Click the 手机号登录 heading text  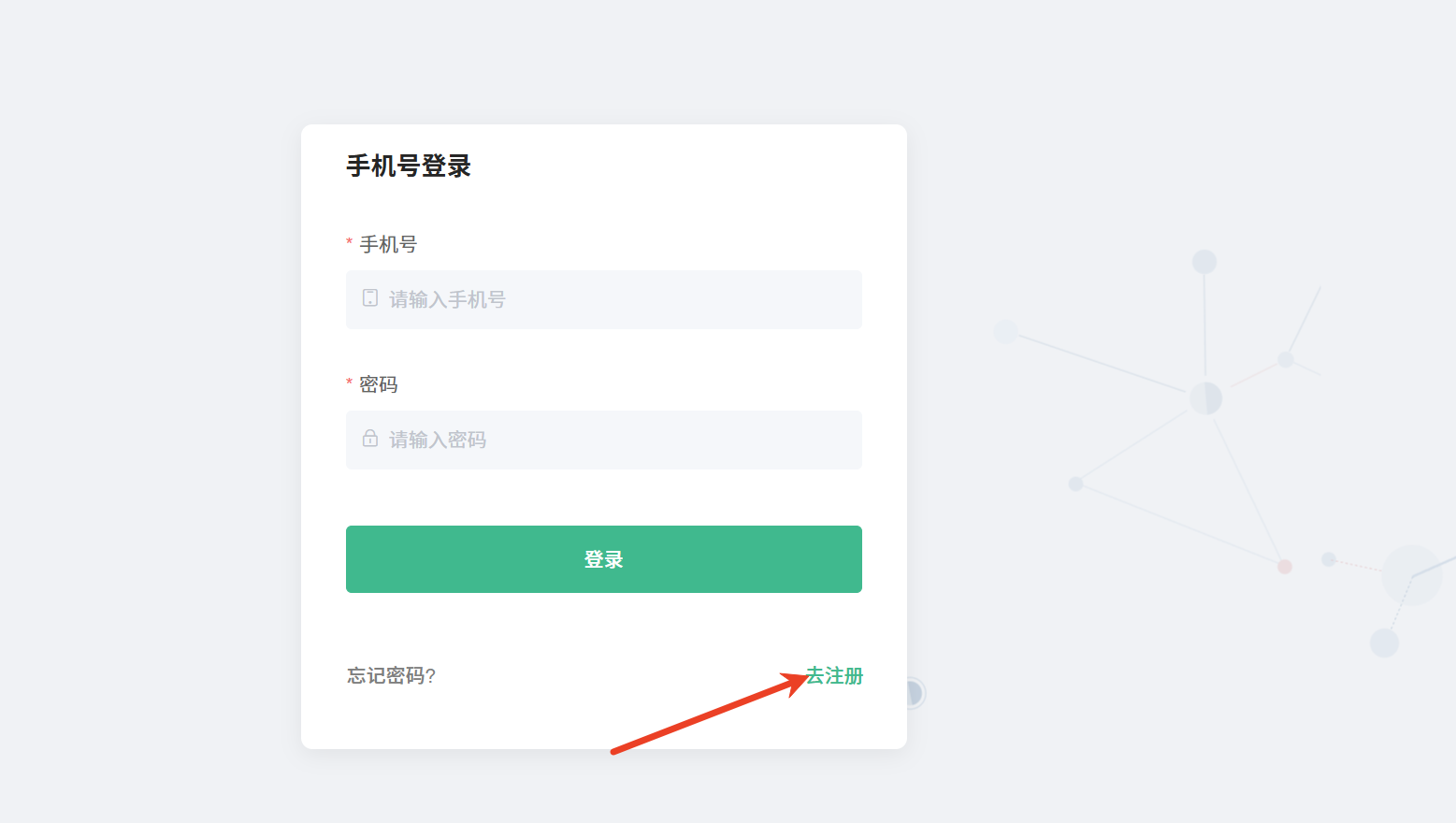coord(409,166)
